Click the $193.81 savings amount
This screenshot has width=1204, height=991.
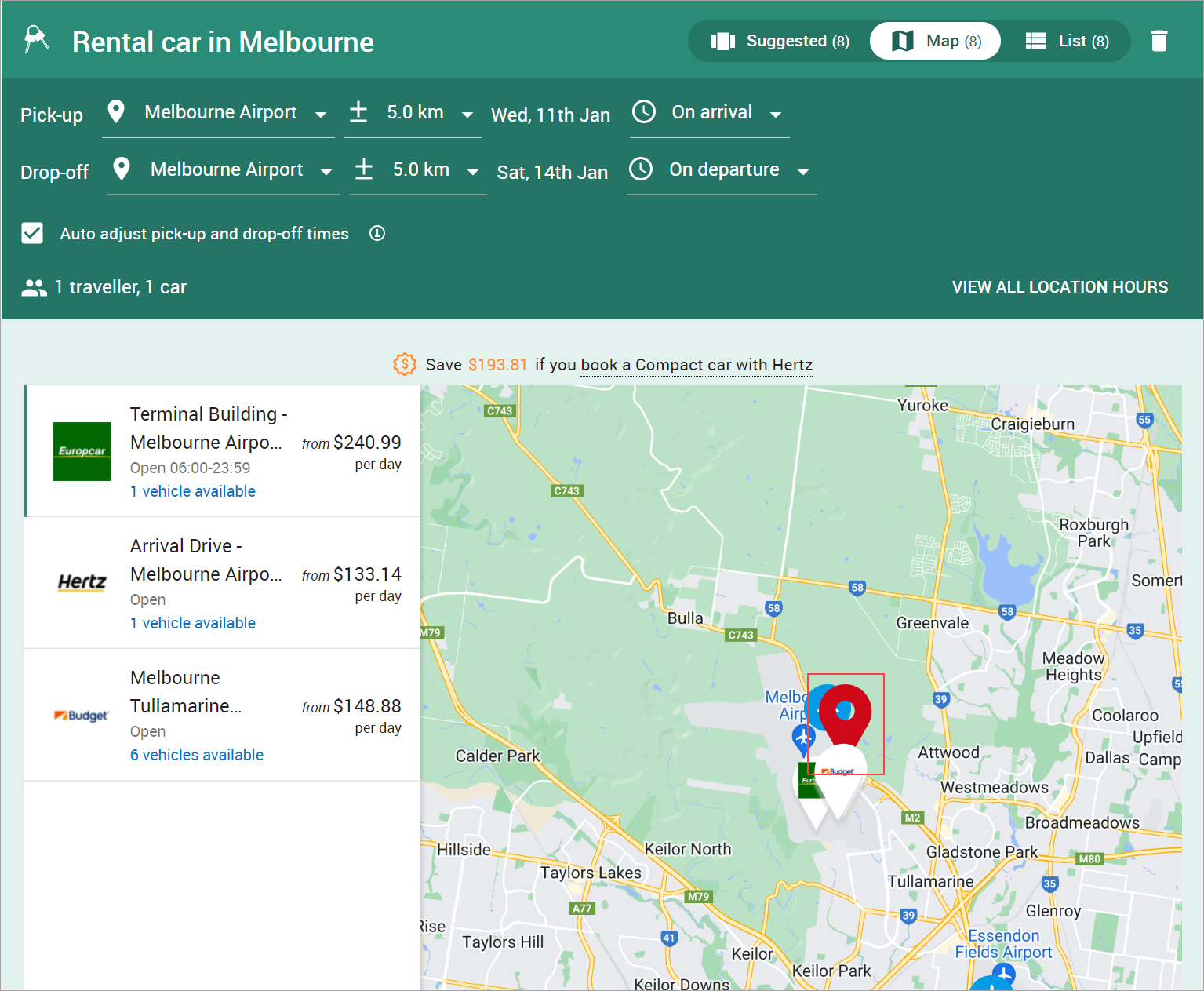498,365
